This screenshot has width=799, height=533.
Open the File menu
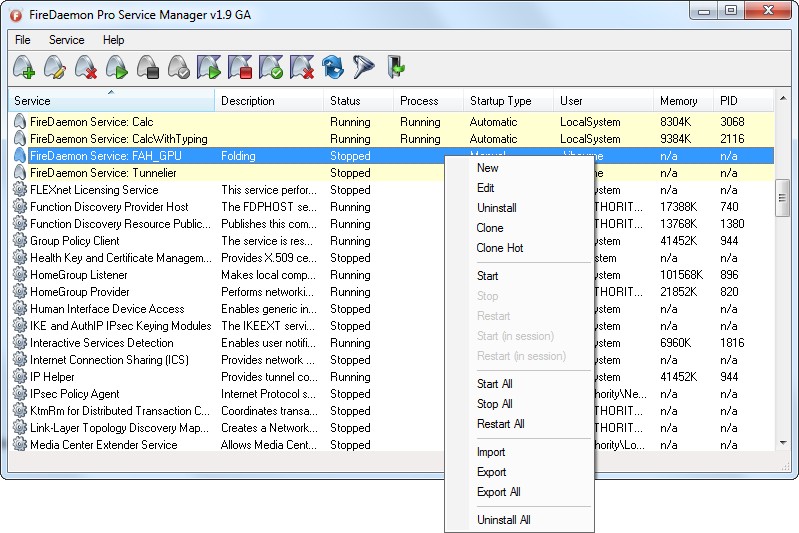(23, 40)
